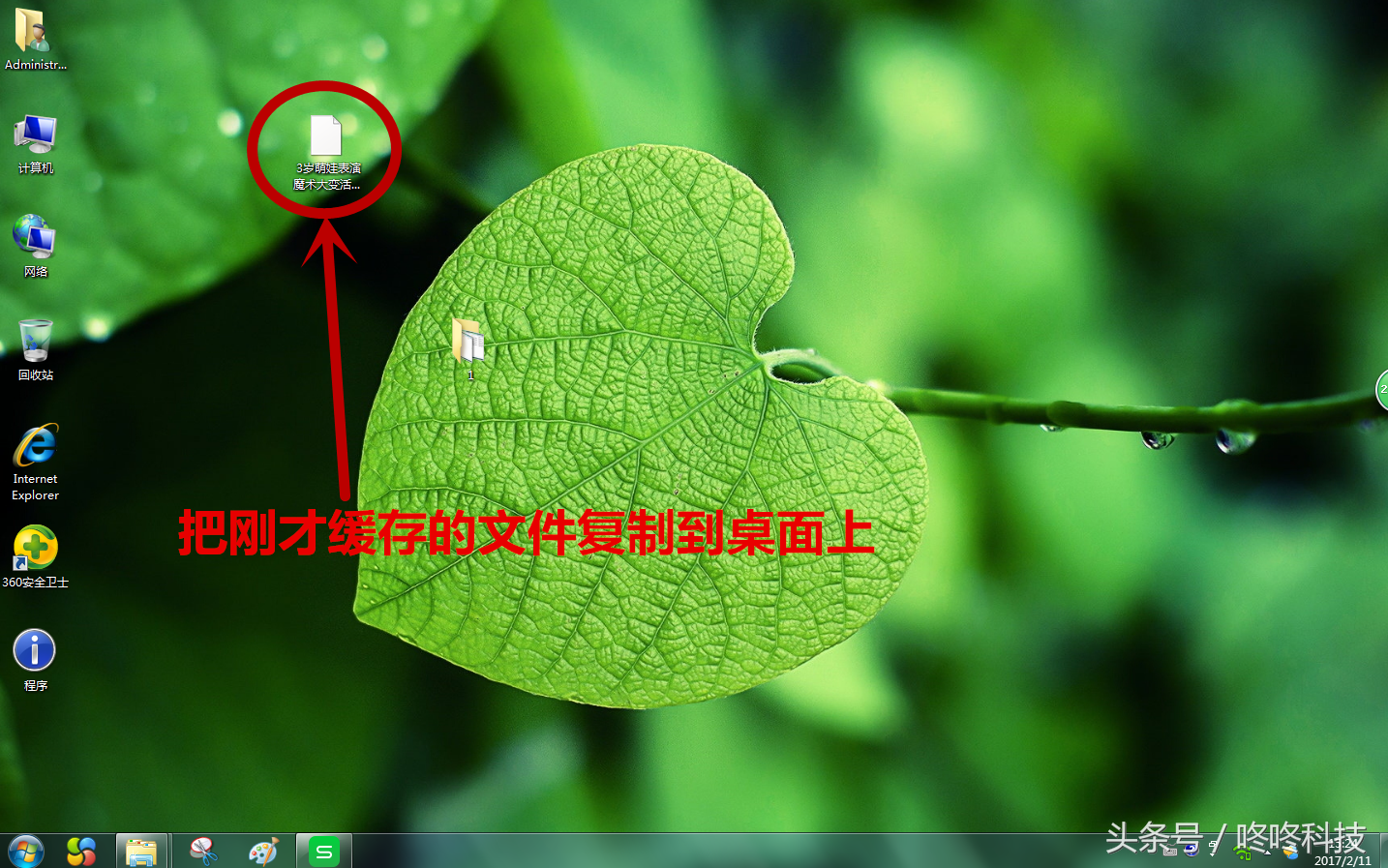Select the 回收站 Recycle Bin icon
1388x868 pixels.
click(x=35, y=350)
